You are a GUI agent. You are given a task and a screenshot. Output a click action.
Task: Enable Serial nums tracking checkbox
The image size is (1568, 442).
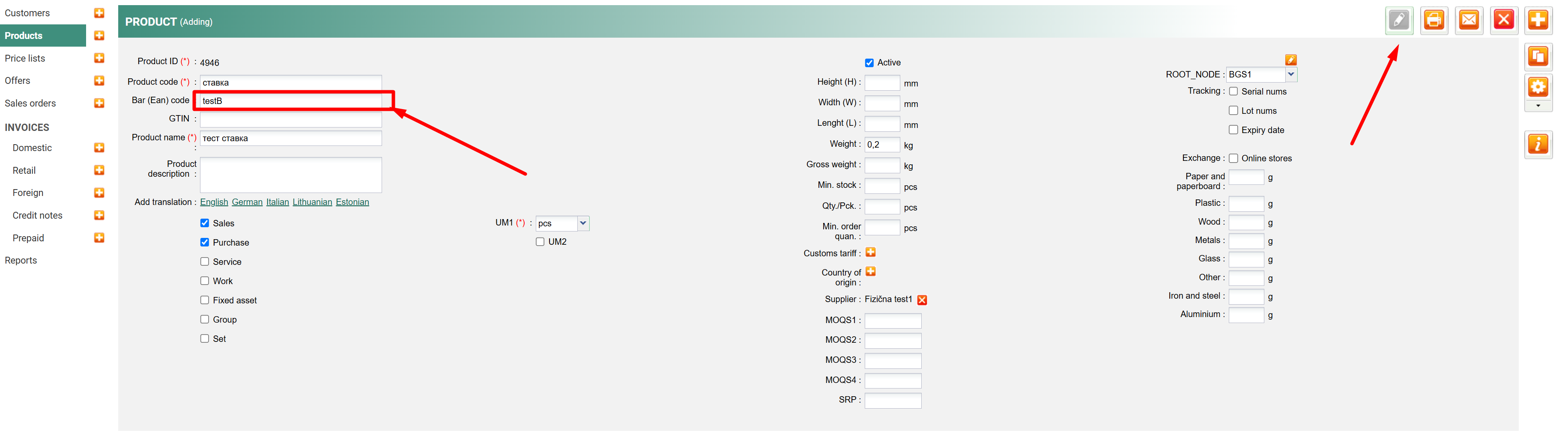(1233, 91)
